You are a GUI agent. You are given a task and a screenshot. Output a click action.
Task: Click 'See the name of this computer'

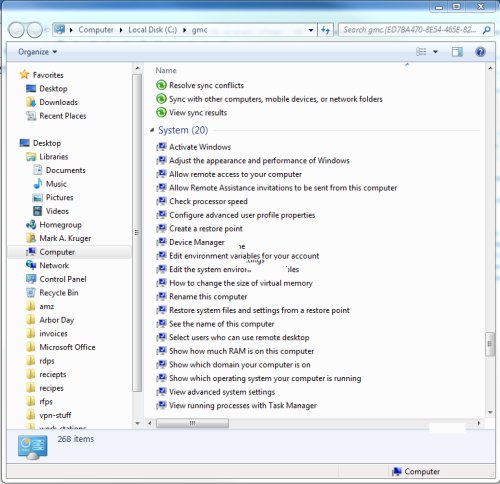coord(222,324)
